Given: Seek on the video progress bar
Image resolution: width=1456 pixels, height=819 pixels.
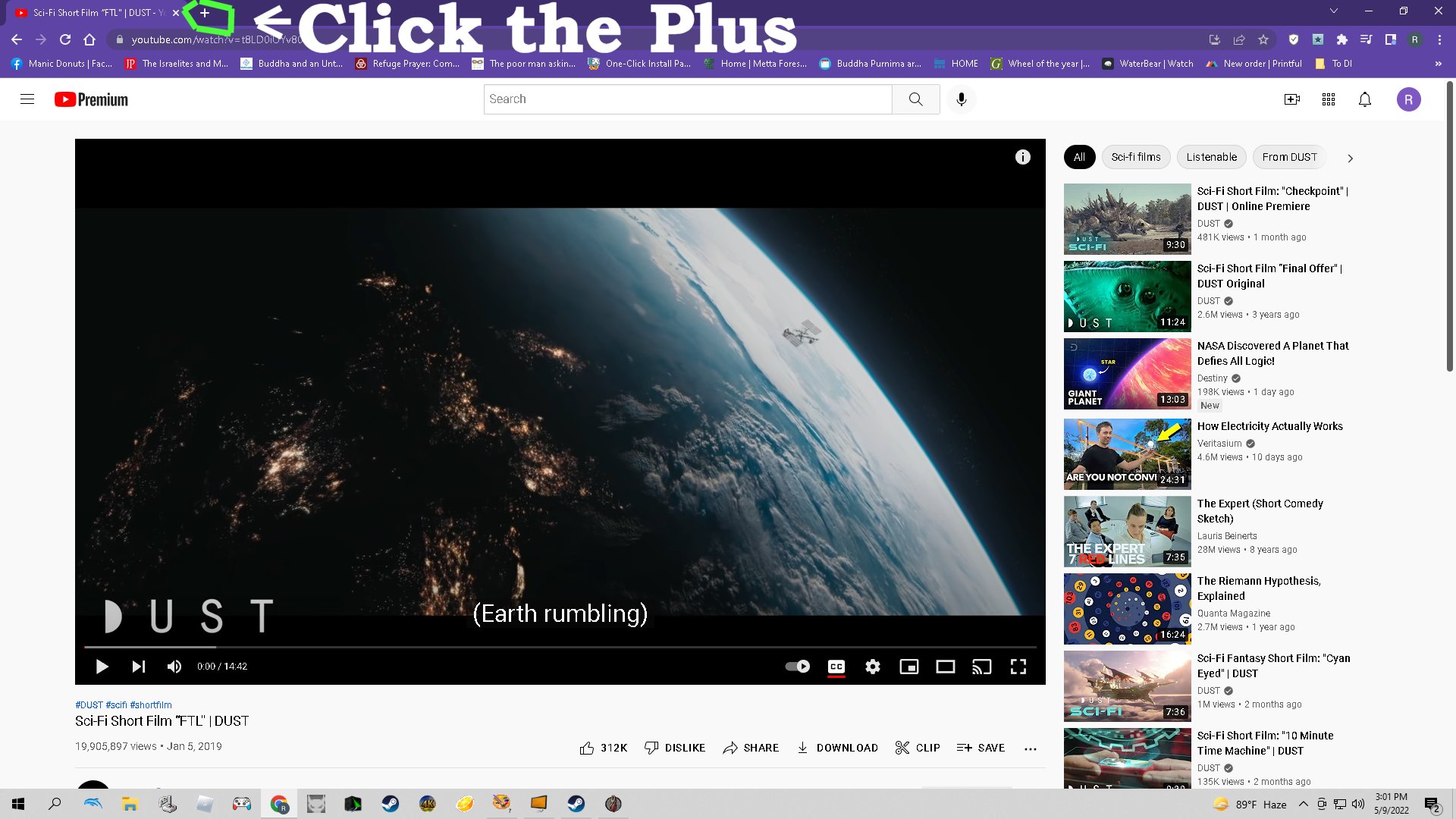Looking at the screenshot, I should coord(560,647).
